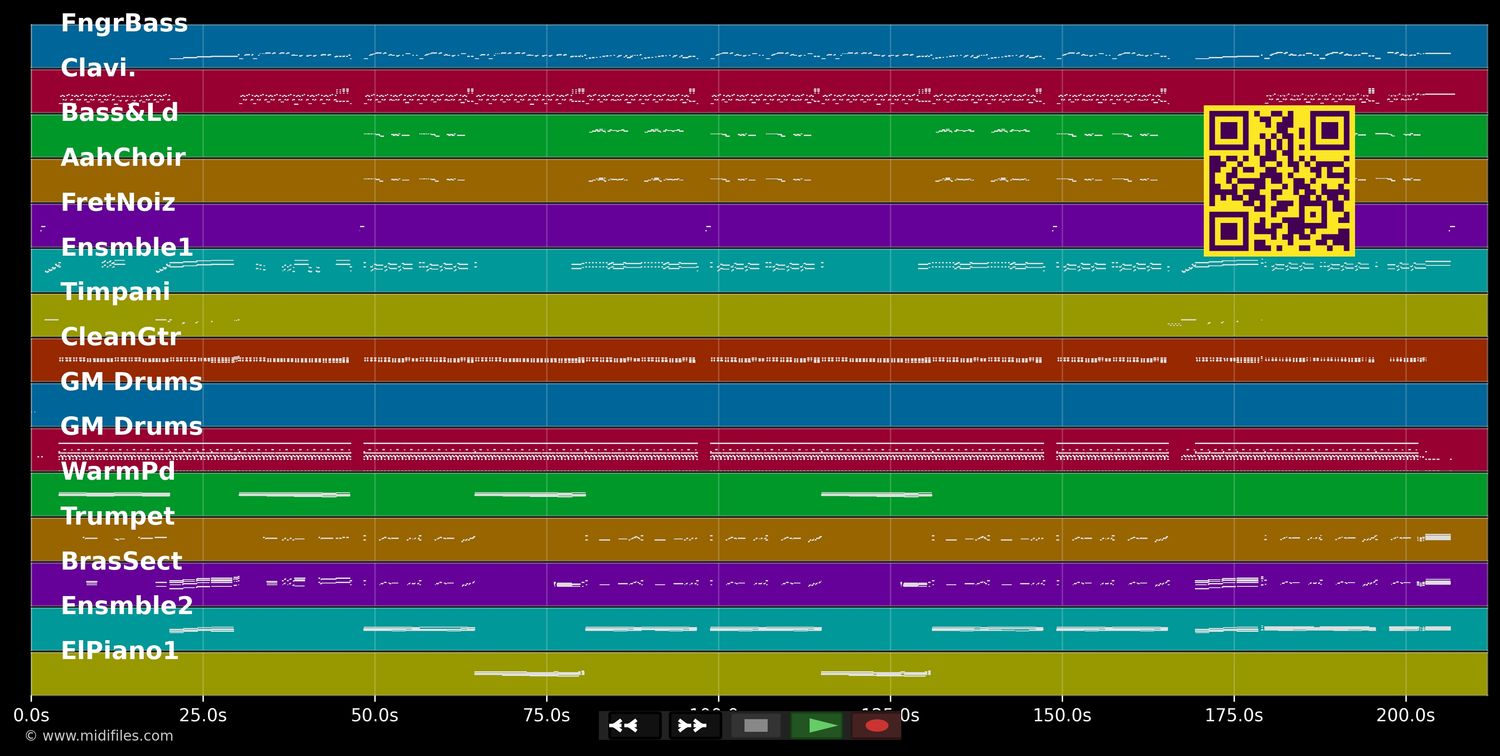The height and width of the screenshot is (756, 1500).
Task: Jump to the 50.0s timeline marker
Action: pos(375,715)
